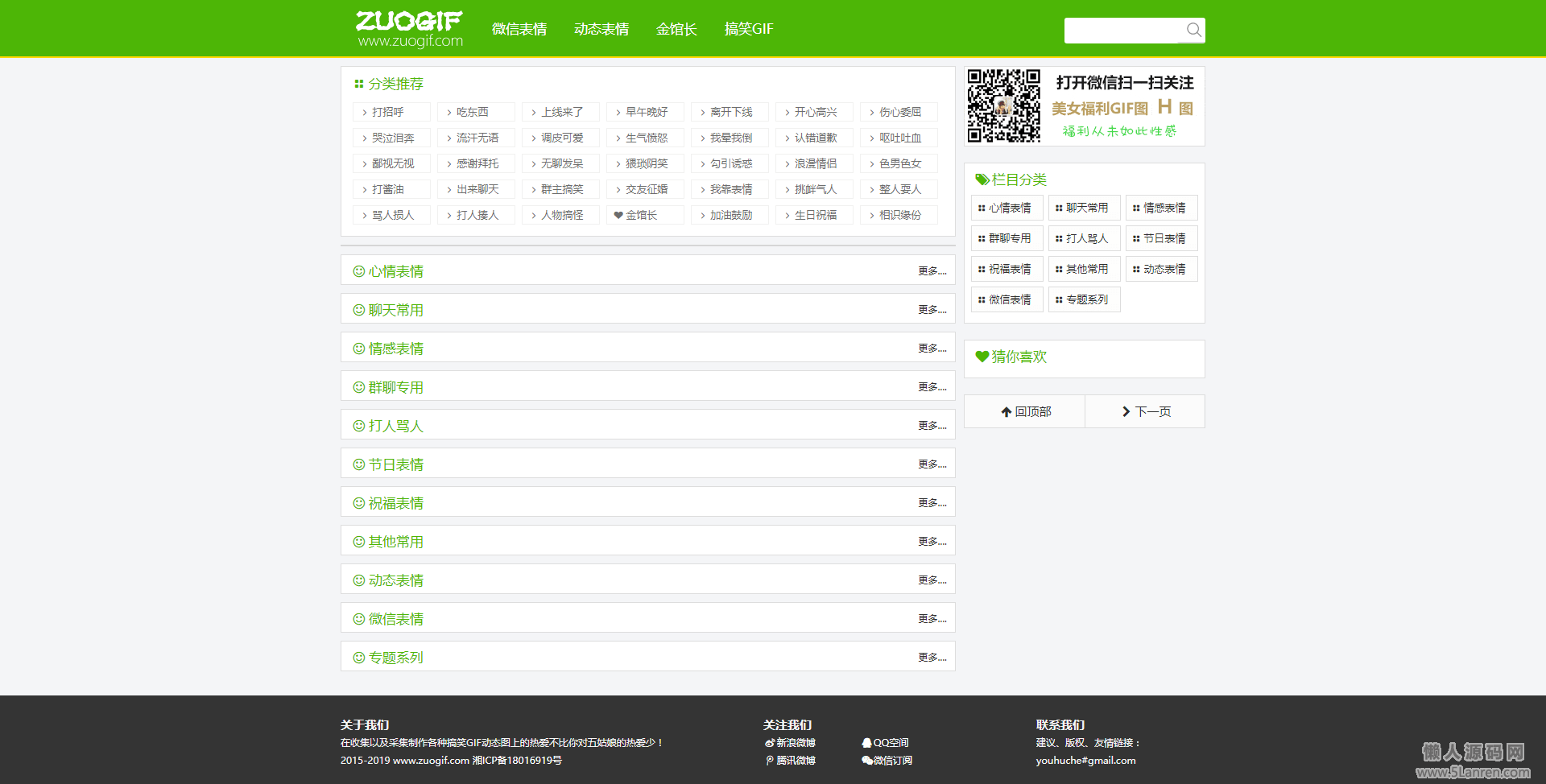1546x784 pixels.
Task: Open the 搞笑GIF navigation menu item
Action: tap(749, 29)
